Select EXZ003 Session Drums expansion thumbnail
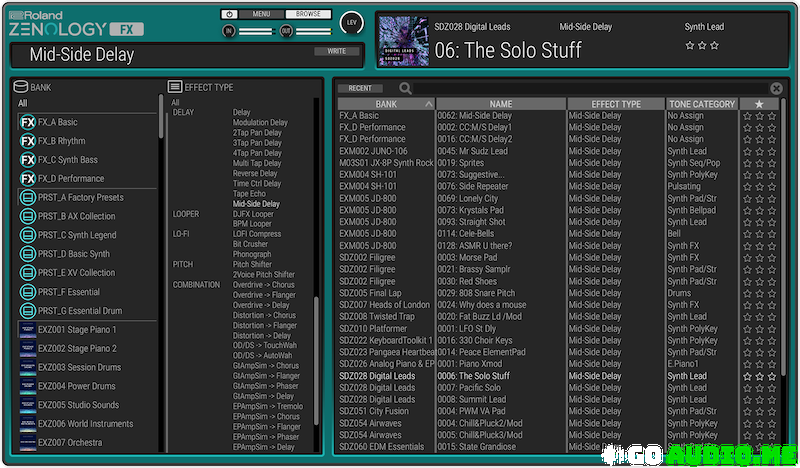 28,367
